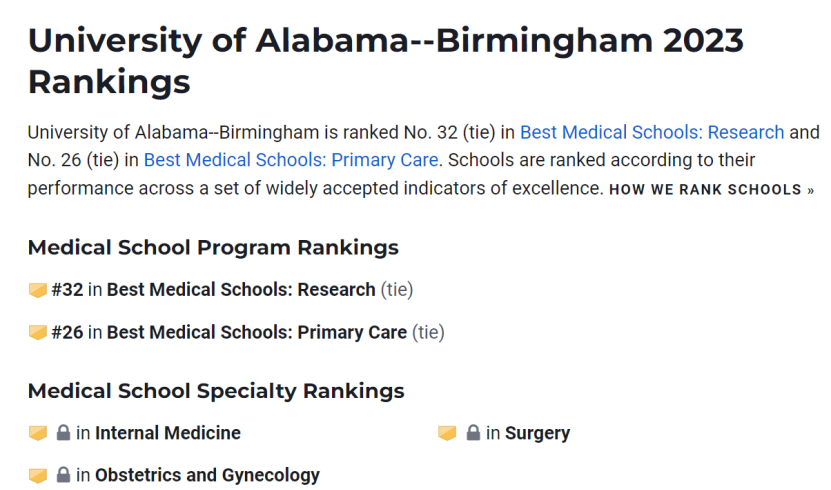The image size is (831, 490).
Task: Follow the HOW WE RANK SCHOOLS link
Action: tap(711, 190)
